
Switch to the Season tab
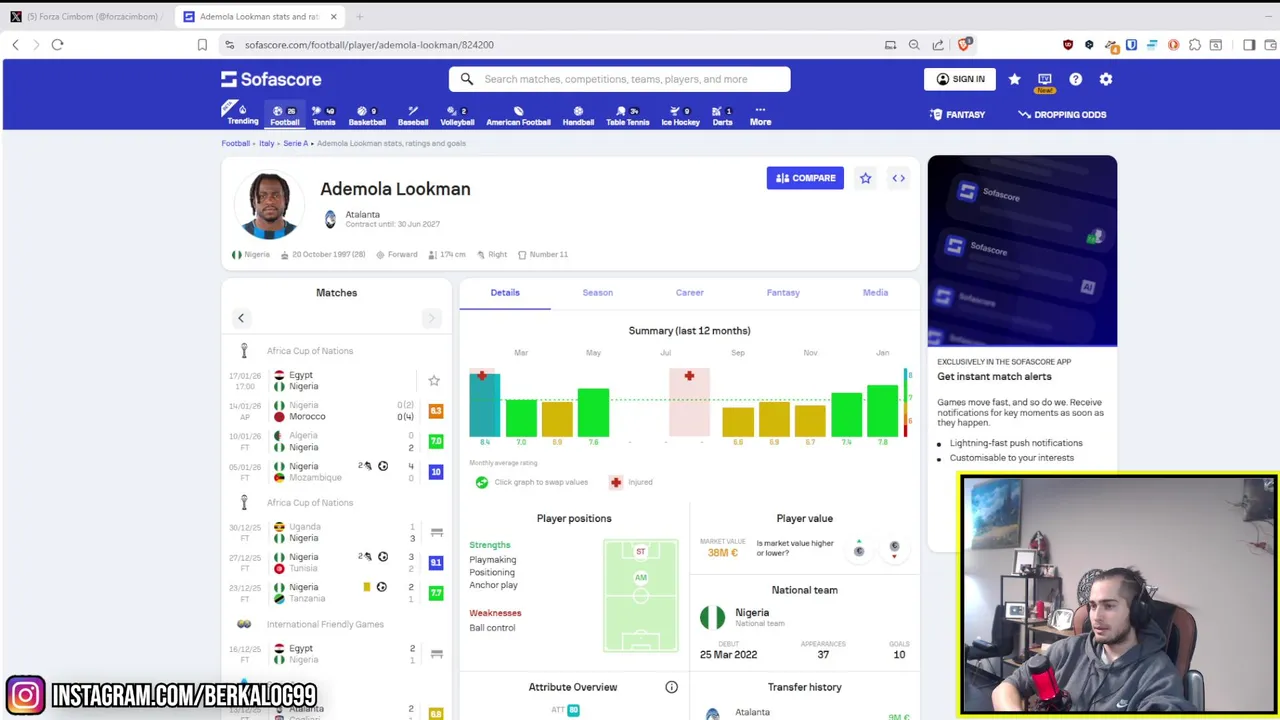pos(597,292)
